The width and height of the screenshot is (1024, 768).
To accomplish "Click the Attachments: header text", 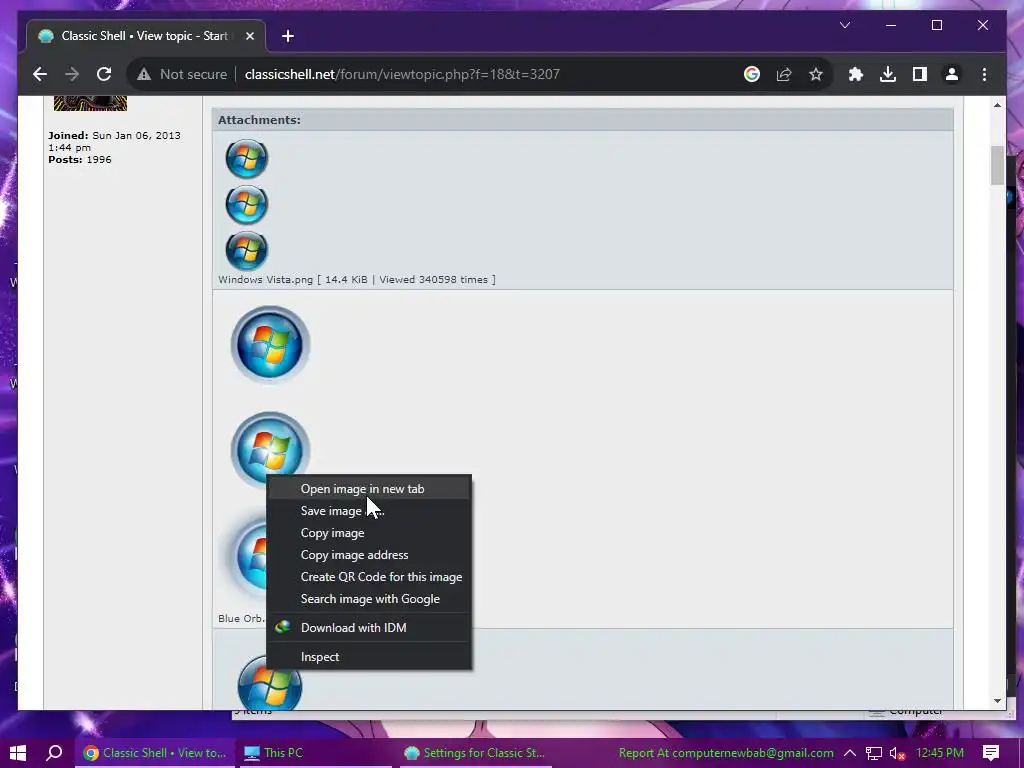I will click(259, 120).
